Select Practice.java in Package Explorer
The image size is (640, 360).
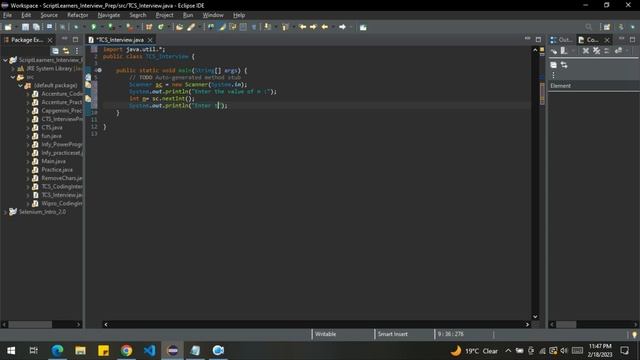57,170
